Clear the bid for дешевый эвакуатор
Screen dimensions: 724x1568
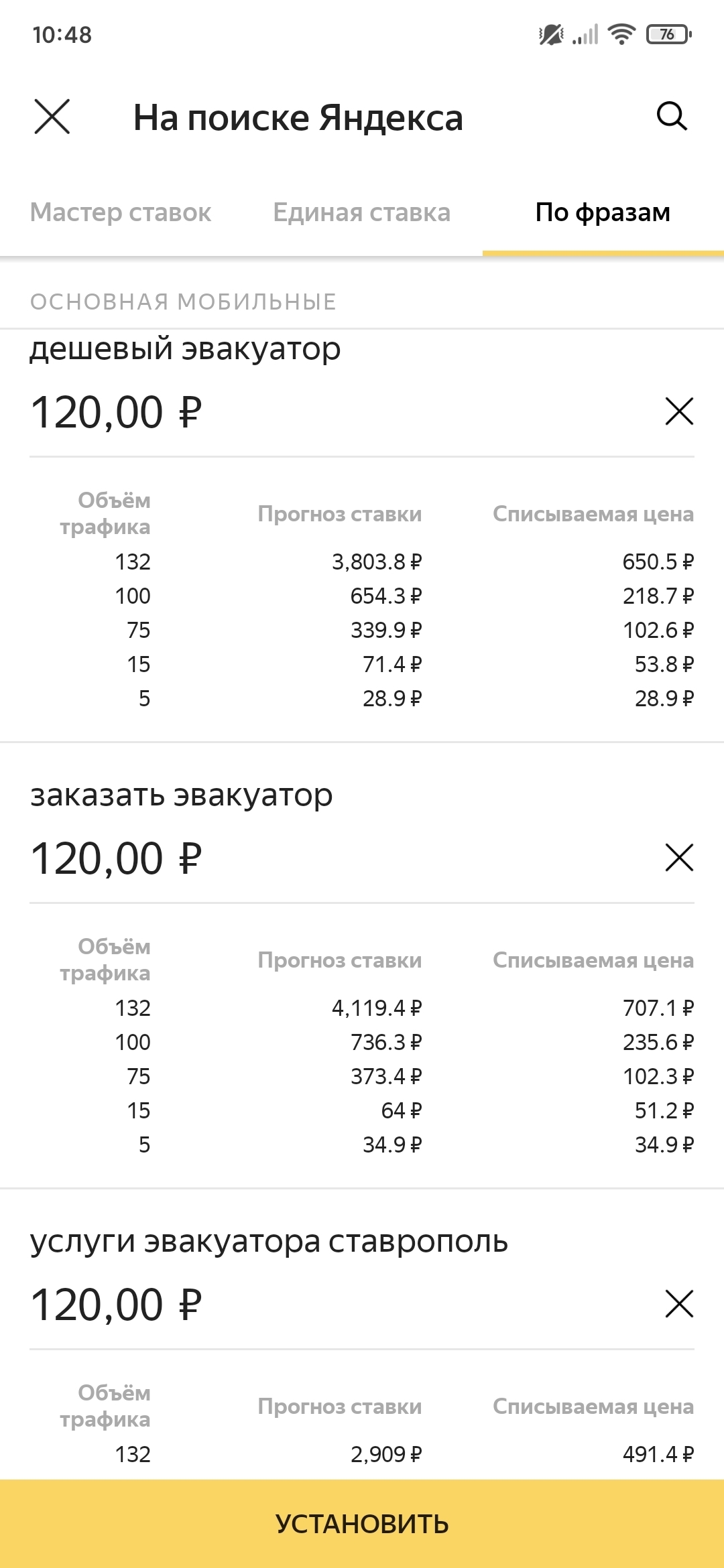679,411
